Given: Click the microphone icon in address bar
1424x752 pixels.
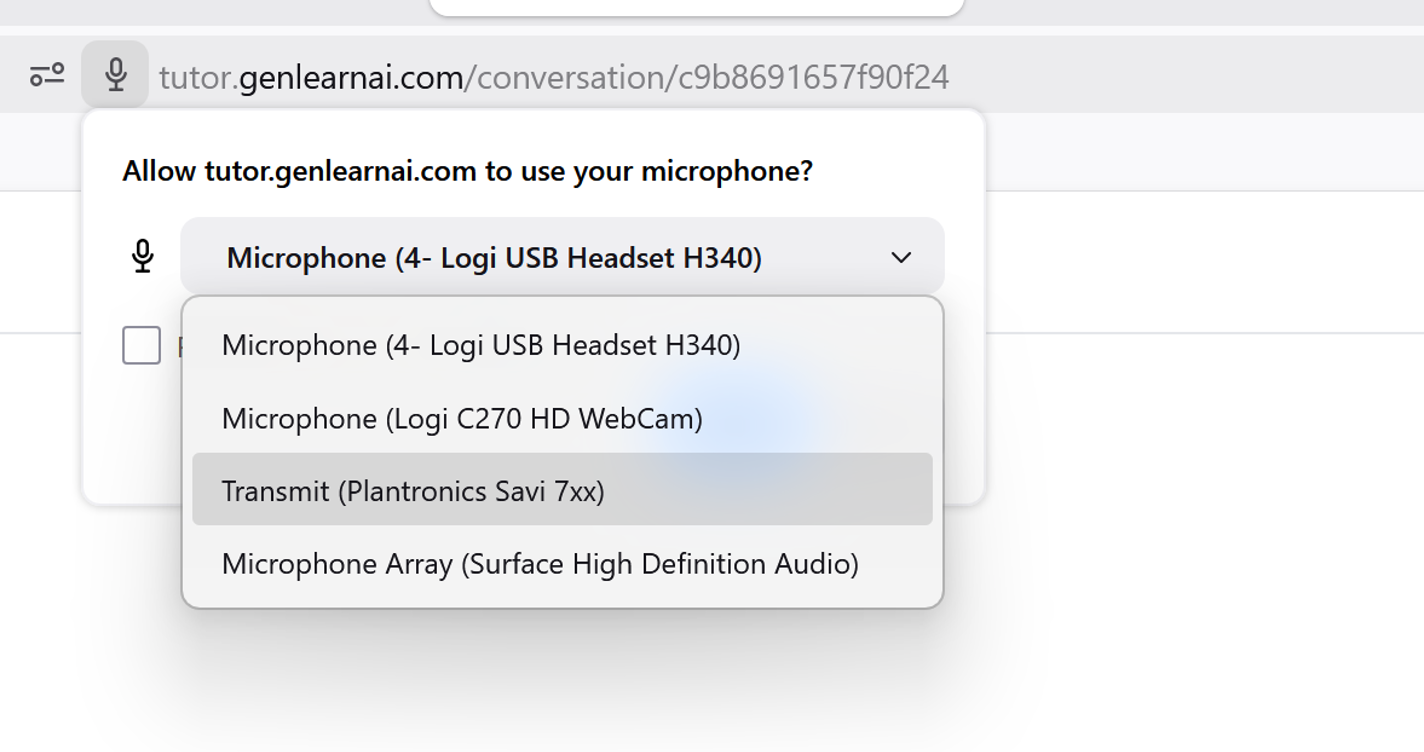Looking at the screenshot, I should (x=115, y=75).
